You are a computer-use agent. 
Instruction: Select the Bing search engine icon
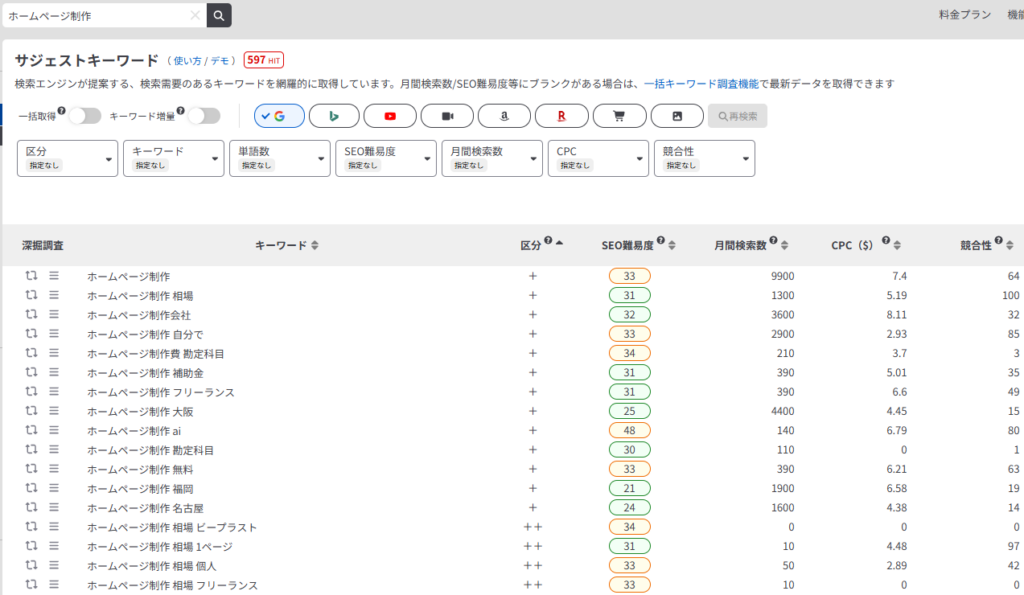[334, 116]
